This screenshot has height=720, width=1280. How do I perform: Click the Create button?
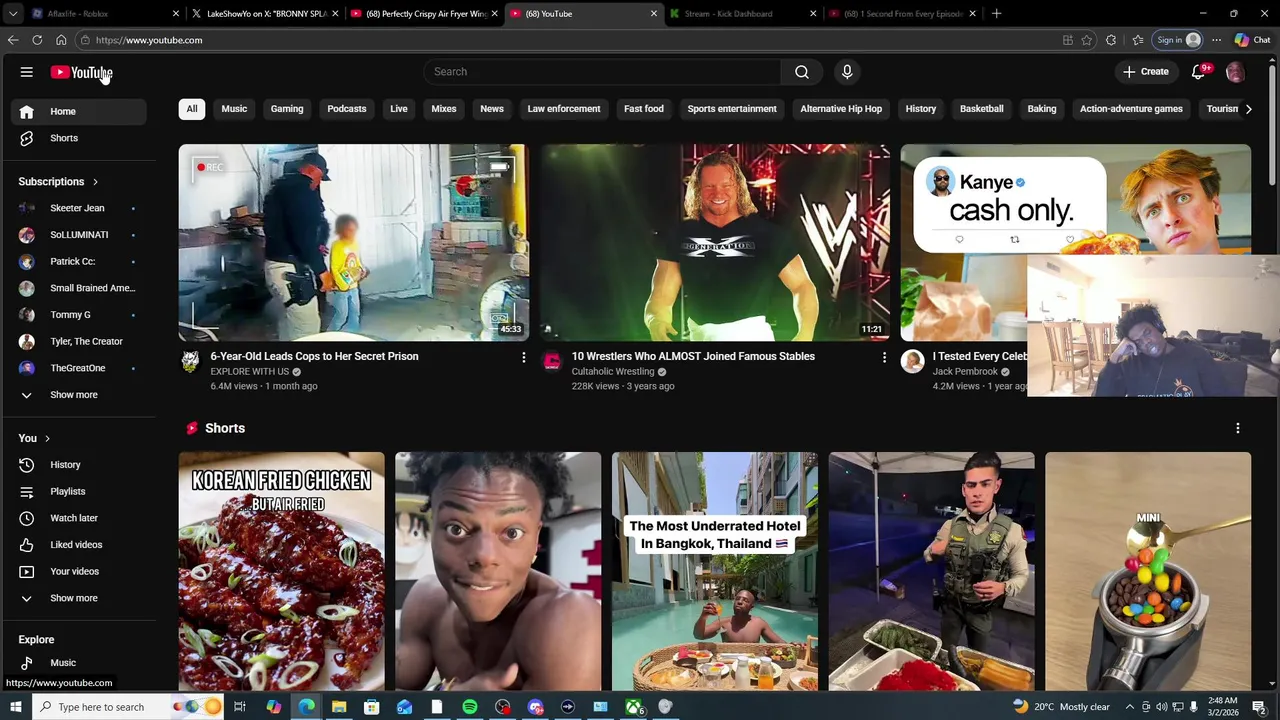pos(1145,72)
